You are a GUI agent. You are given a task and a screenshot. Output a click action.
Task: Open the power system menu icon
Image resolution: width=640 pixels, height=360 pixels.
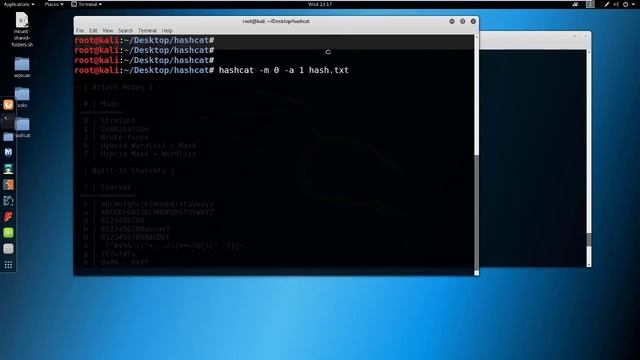tap(625, 4)
